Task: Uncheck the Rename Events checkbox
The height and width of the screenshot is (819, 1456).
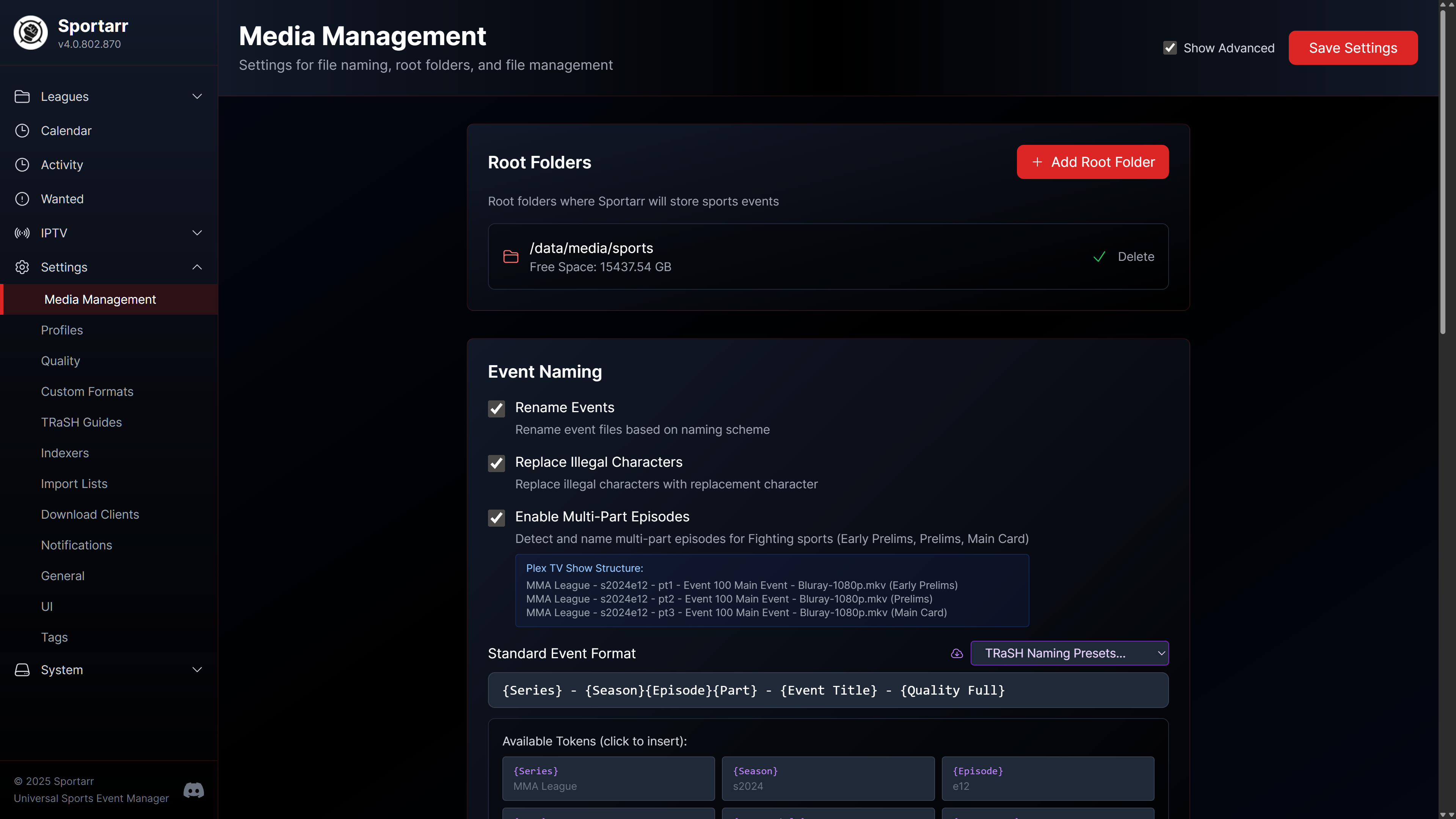Action: pos(496,409)
